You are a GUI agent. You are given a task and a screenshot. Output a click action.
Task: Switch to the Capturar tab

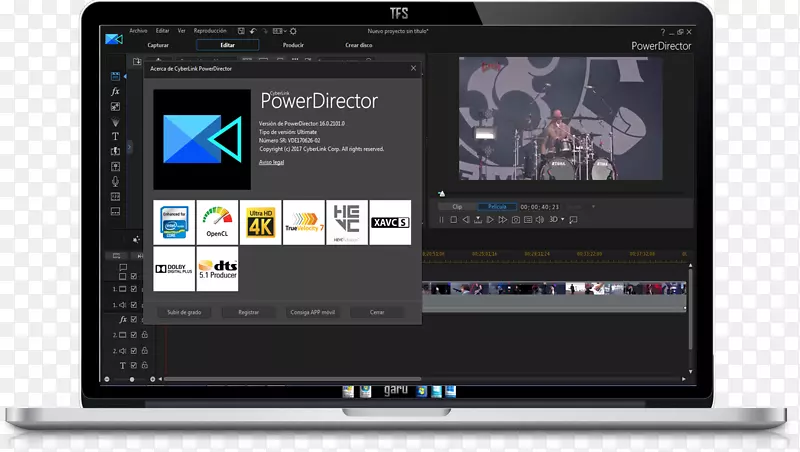point(158,45)
